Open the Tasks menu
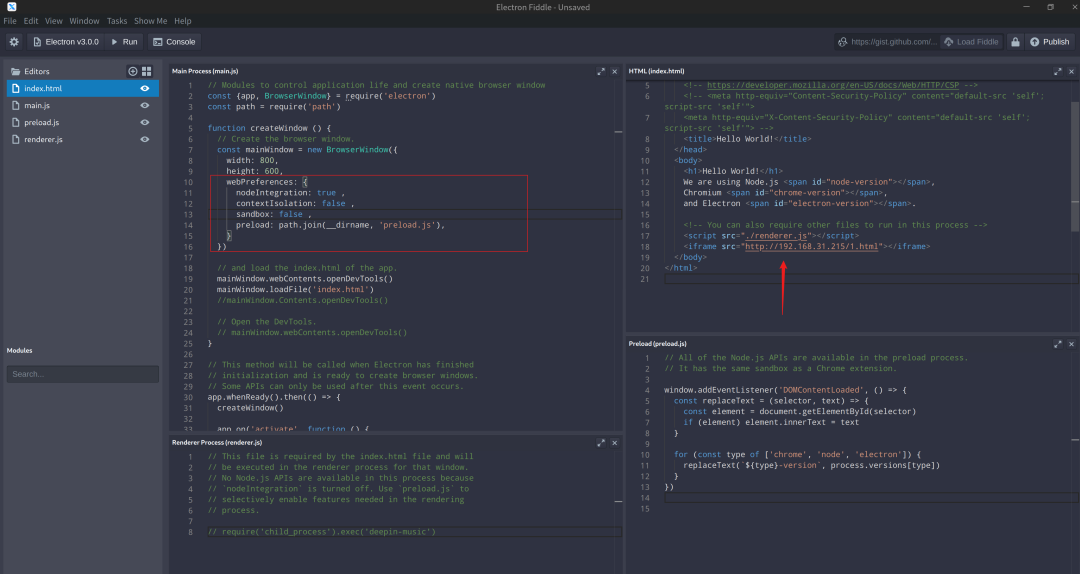The image size is (1080, 574). [x=116, y=20]
